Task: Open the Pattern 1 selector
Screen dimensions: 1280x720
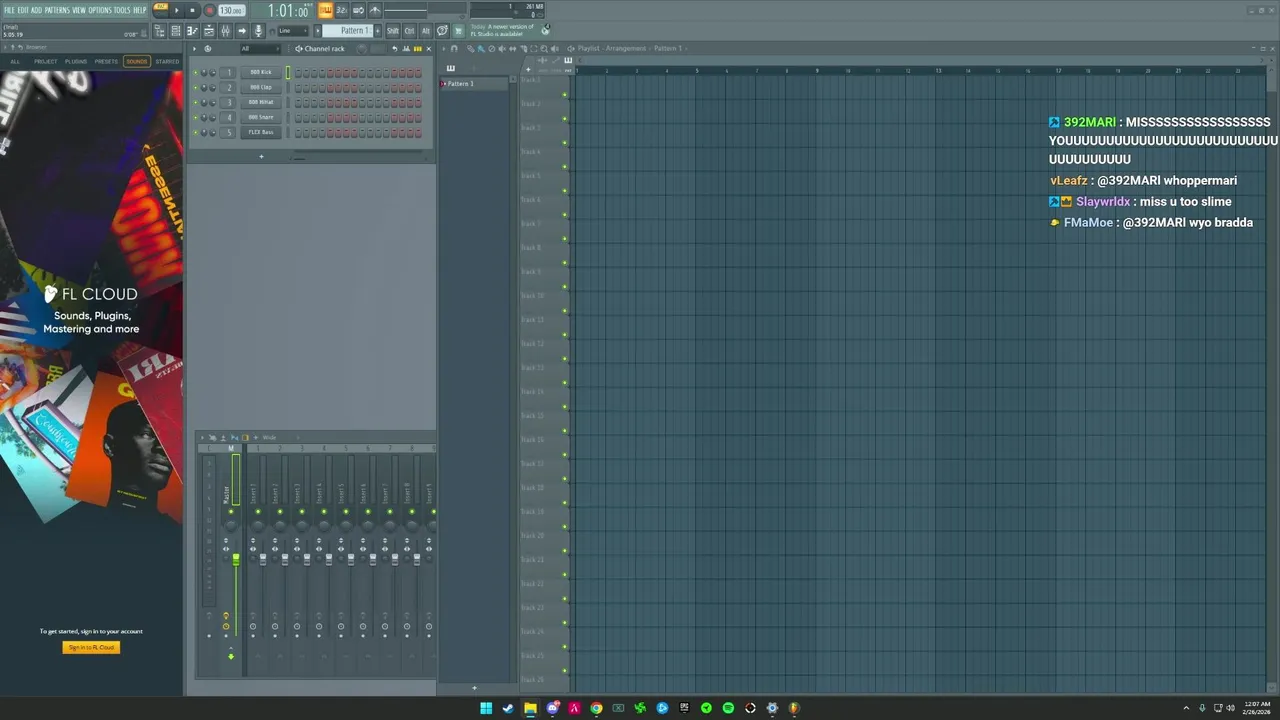Action: pos(347,31)
